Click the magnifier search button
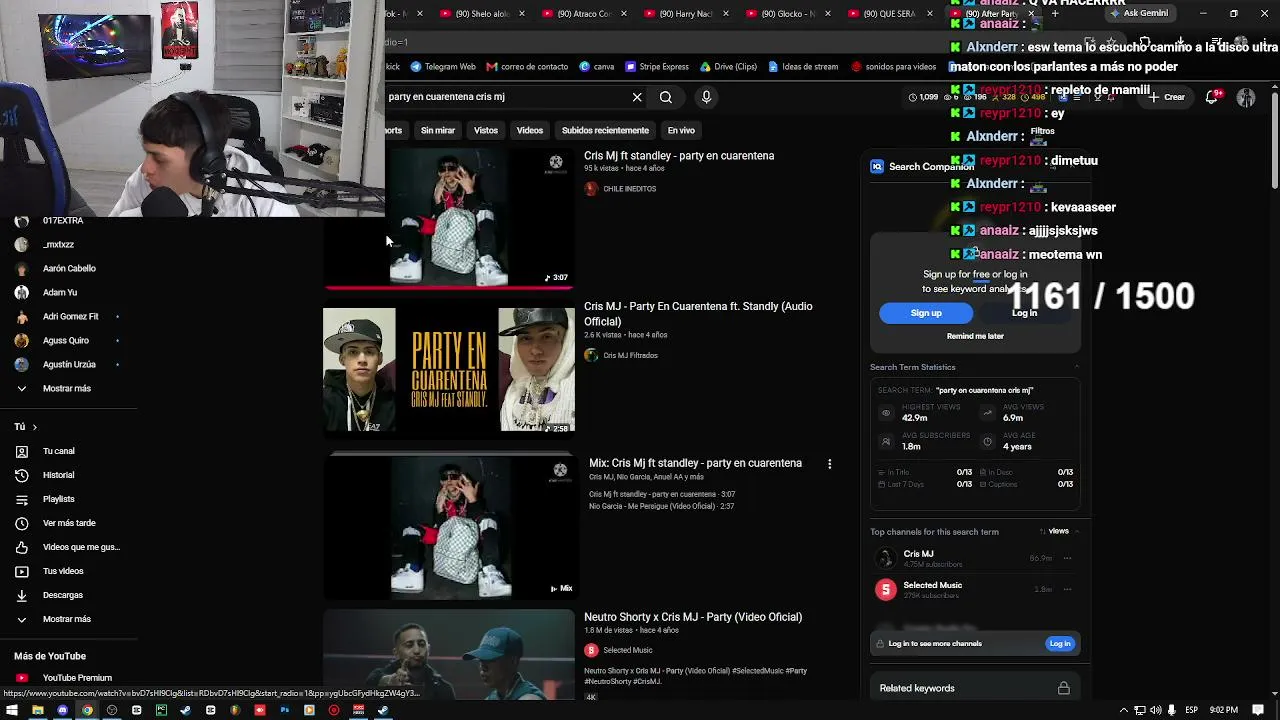Image resolution: width=1280 pixels, height=720 pixels. click(x=666, y=97)
